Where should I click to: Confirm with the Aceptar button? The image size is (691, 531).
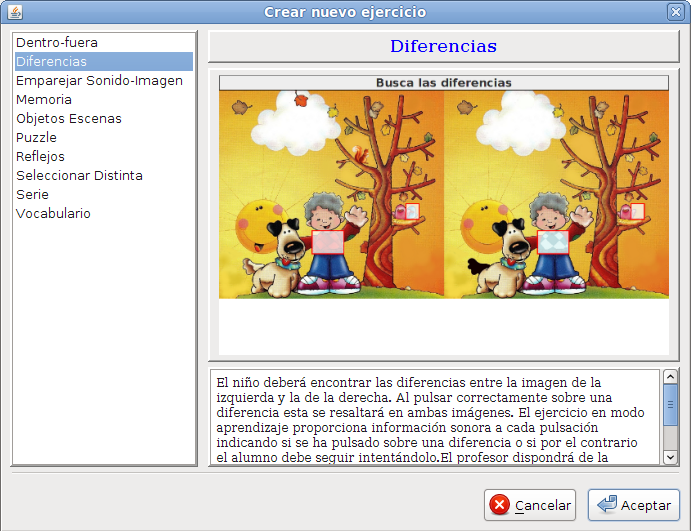tap(634, 505)
